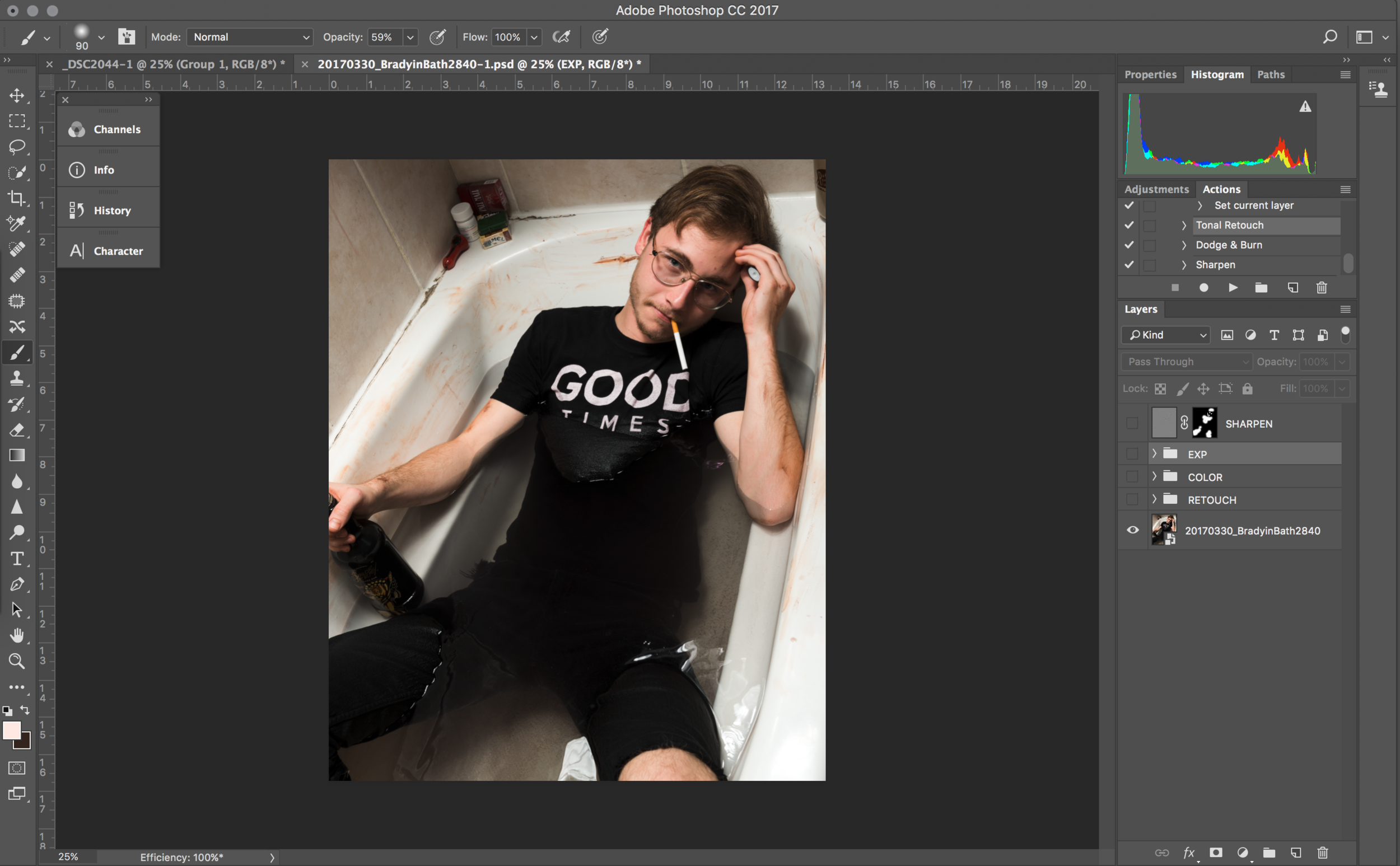The height and width of the screenshot is (866, 1400).
Task: Select the Gradient tool
Action: 17,455
